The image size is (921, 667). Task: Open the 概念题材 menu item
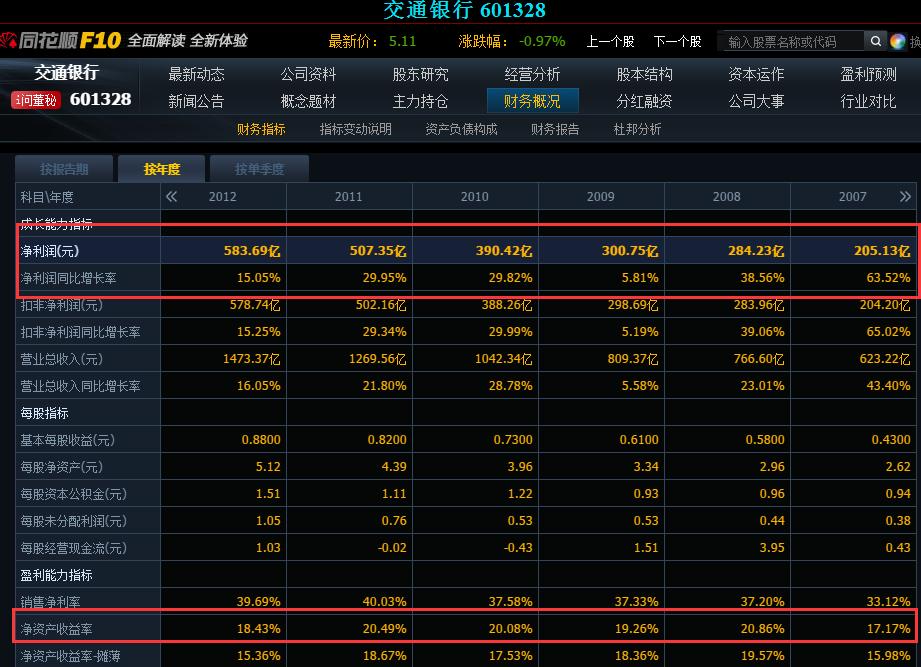point(306,100)
